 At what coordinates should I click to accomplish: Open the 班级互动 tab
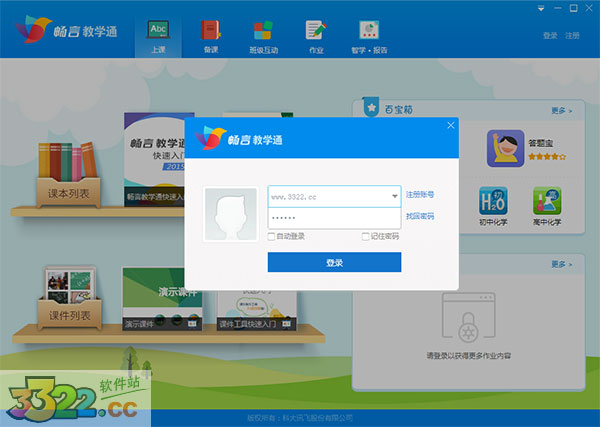pyautogui.click(x=263, y=37)
